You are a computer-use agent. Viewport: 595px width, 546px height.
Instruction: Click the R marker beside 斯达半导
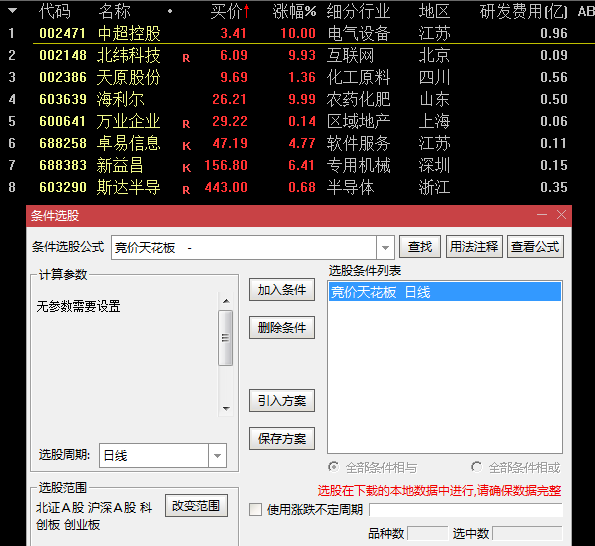point(186,190)
